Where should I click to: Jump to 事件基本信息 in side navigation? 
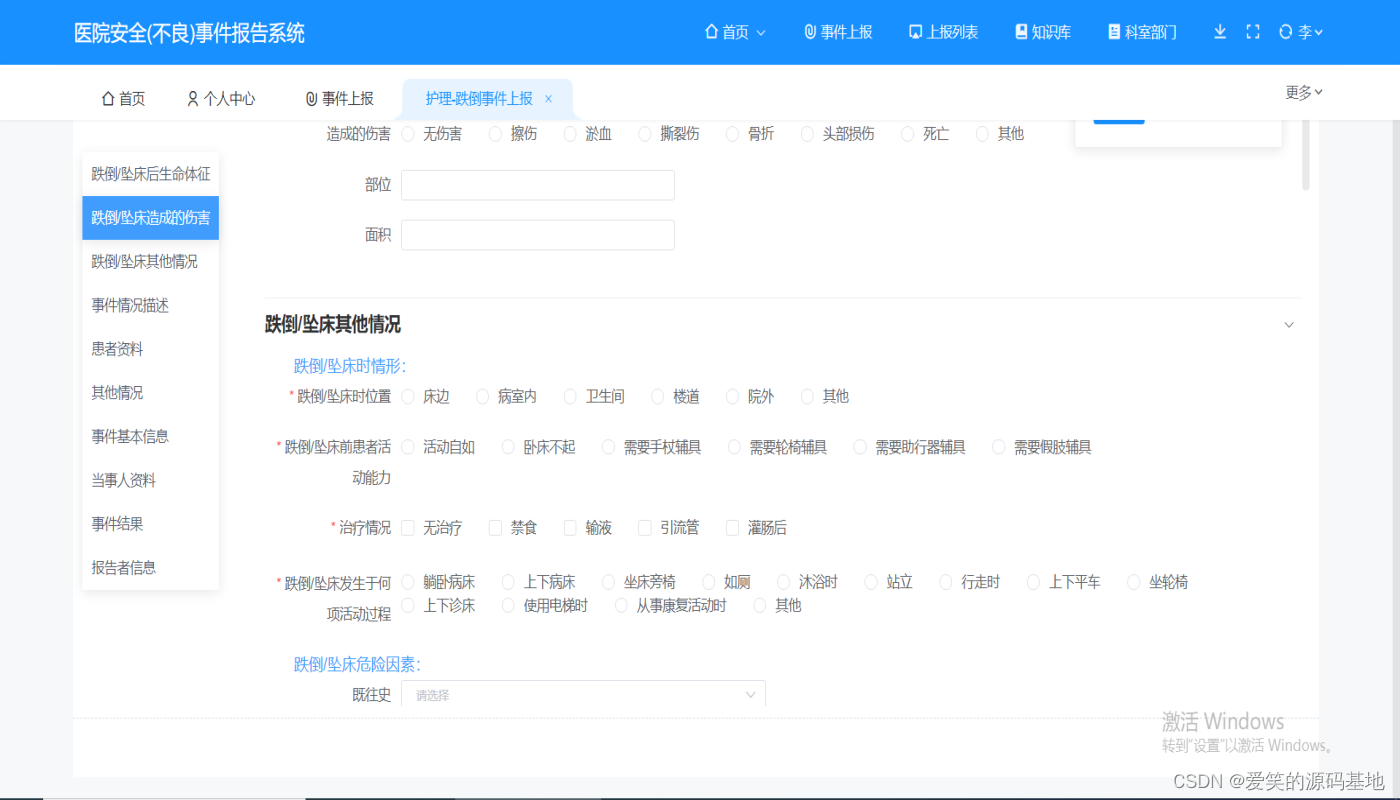[x=151, y=436]
